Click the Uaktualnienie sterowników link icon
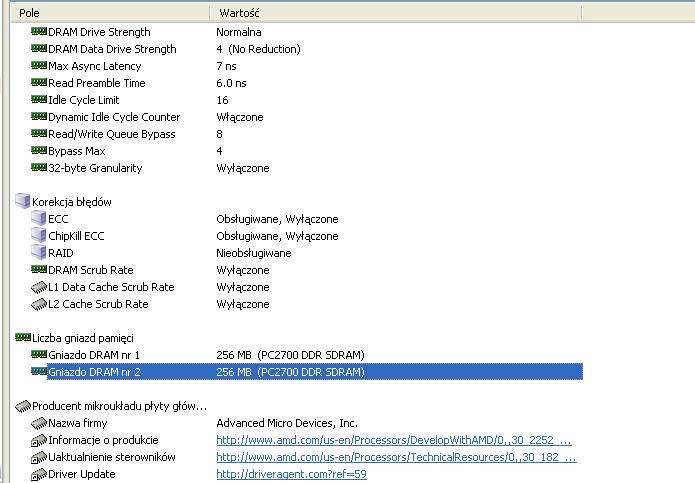The image size is (695, 483). tap(39, 457)
